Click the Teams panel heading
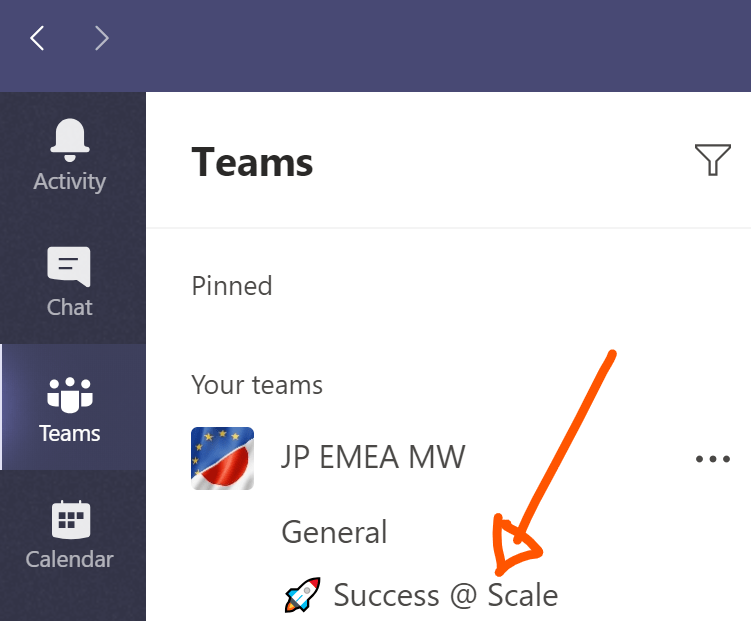Screen dimensions: 751x621 (x=252, y=162)
